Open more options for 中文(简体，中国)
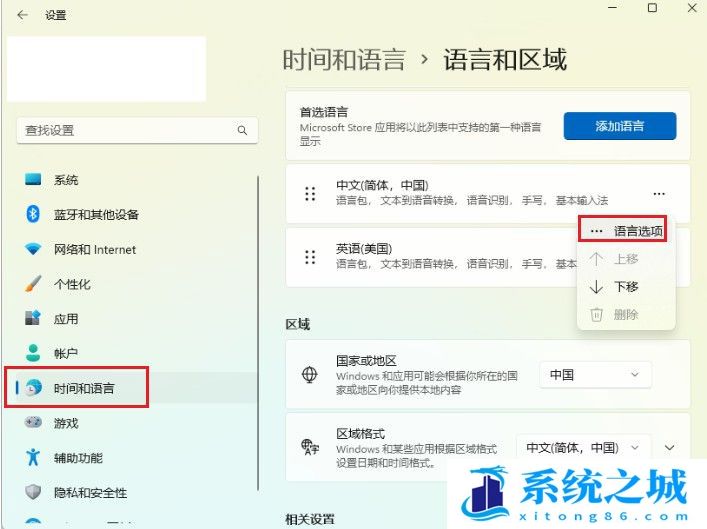This screenshot has height=529, width=707. 658,193
